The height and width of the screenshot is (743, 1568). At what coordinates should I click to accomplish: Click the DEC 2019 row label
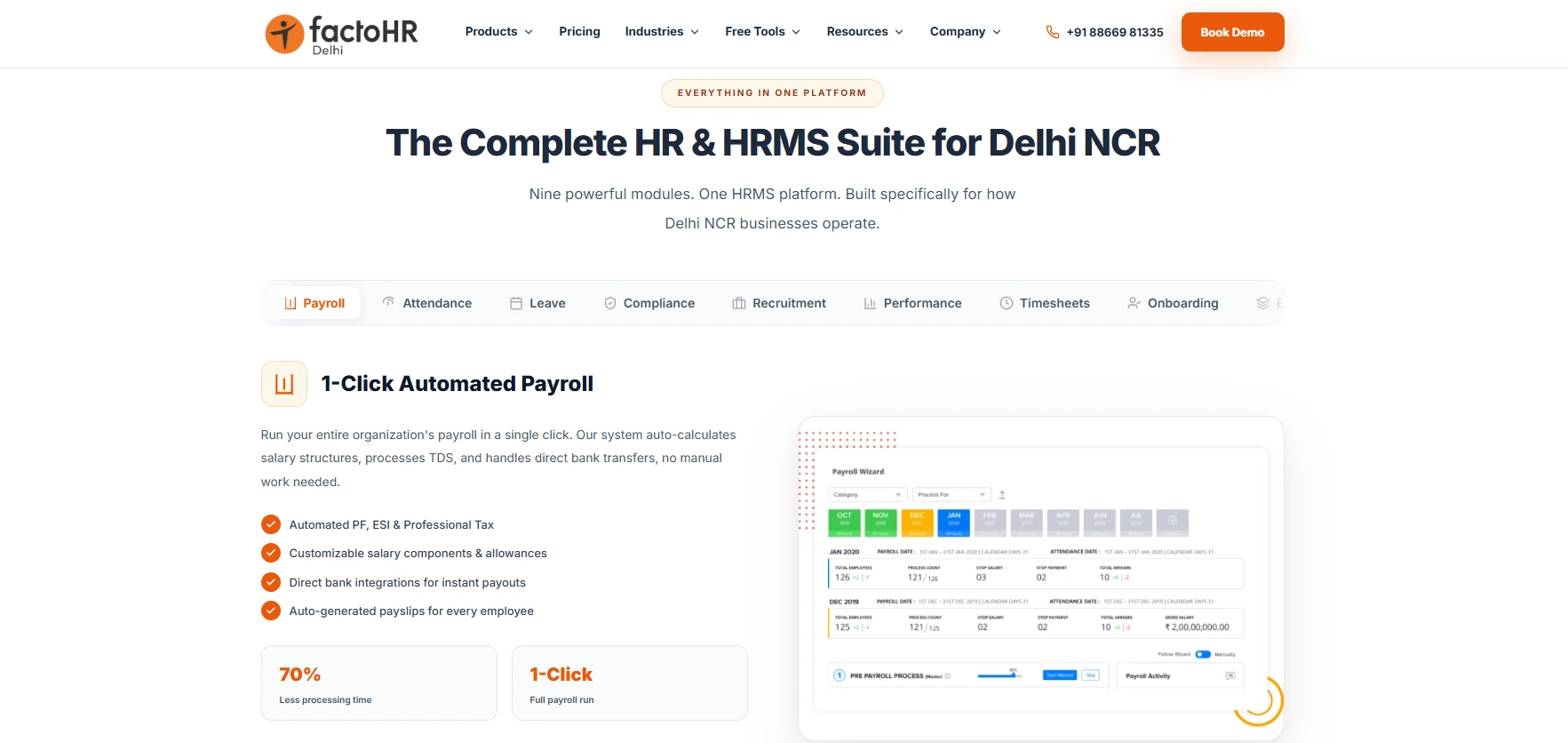click(x=844, y=602)
